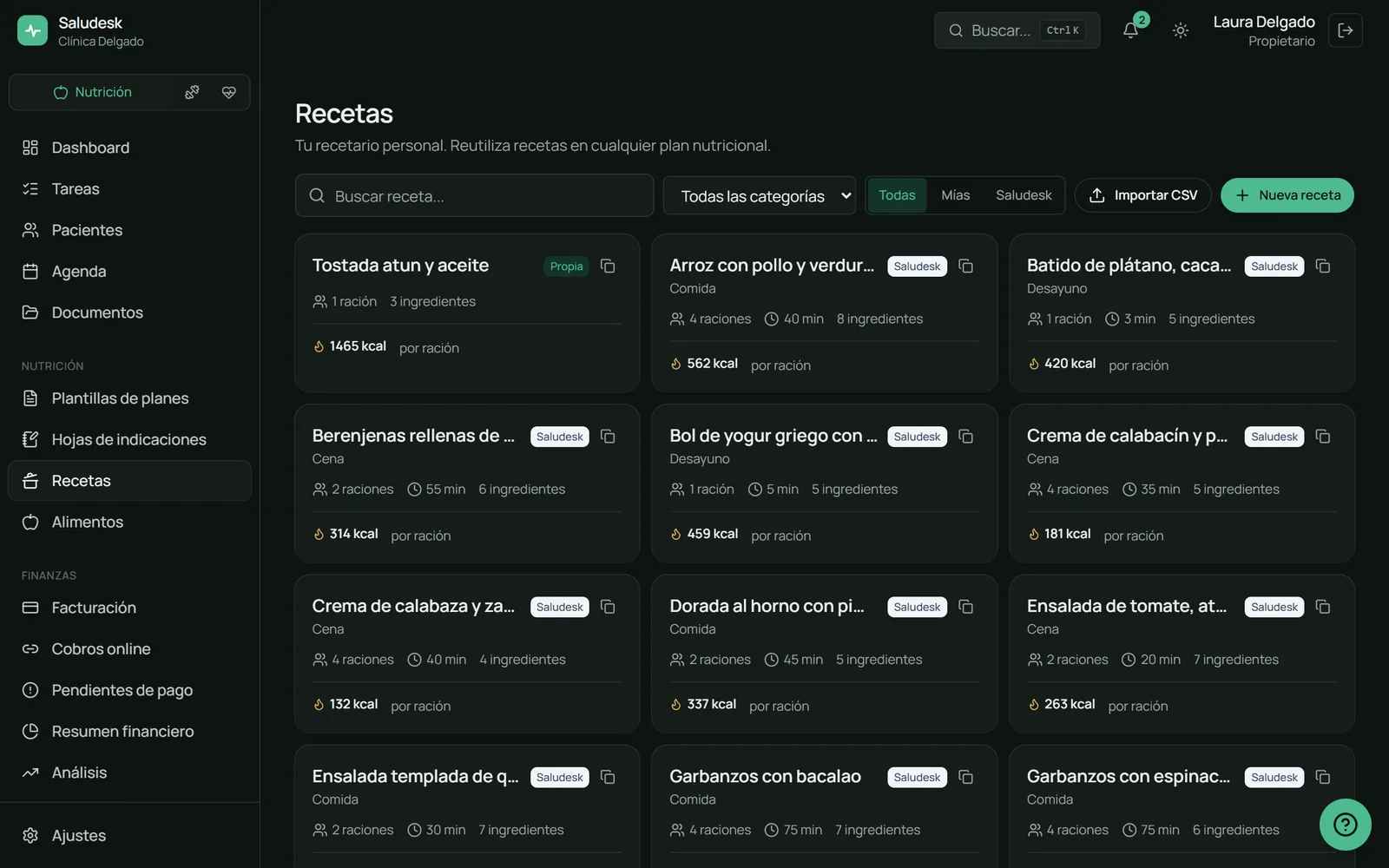Focus the Buscar receta field

[474, 196]
